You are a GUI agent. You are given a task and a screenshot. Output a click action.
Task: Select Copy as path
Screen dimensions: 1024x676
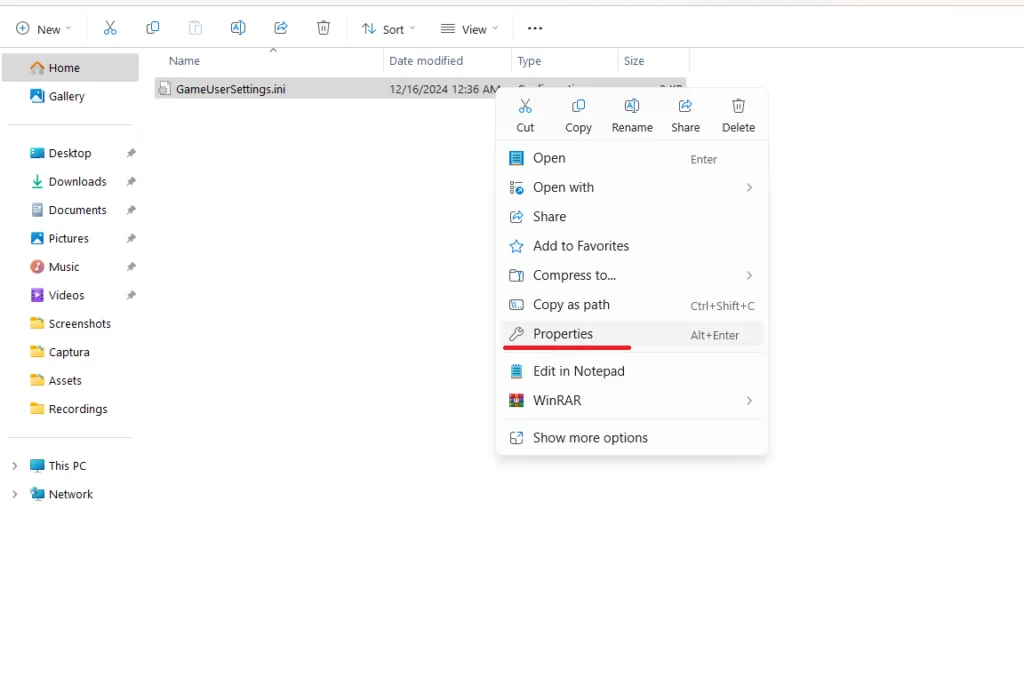(632, 305)
